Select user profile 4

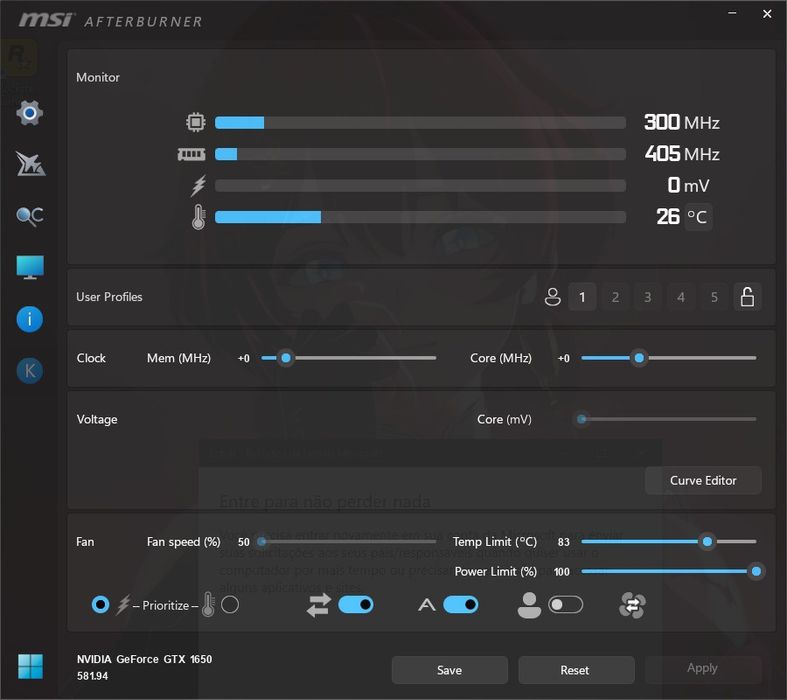(681, 297)
